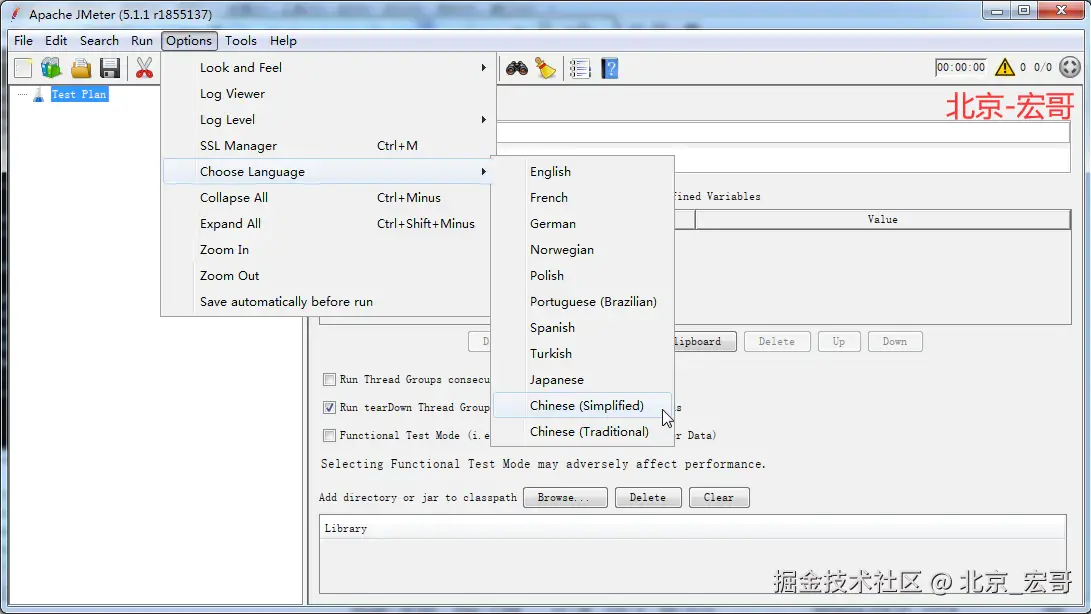Click the Reset Search broom icon
Image resolution: width=1091 pixels, height=614 pixels.
[x=546, y=68]
